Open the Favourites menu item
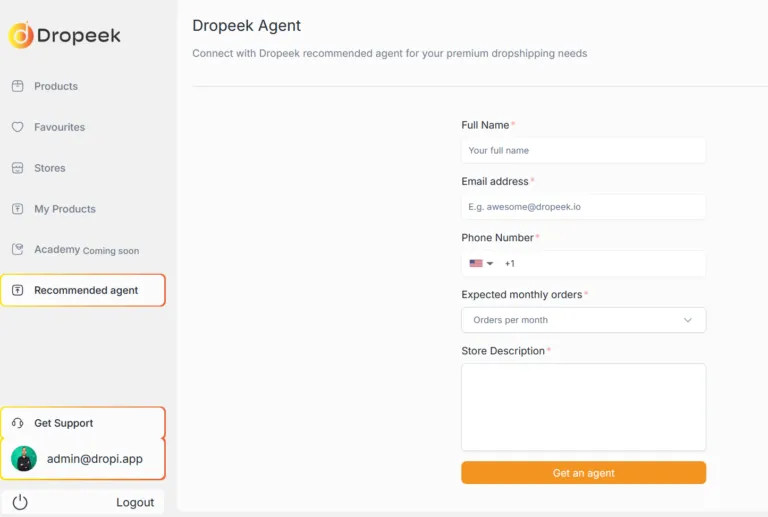Image resolution: width=768 pixels, height=517 pixels. tap(59, 127)
